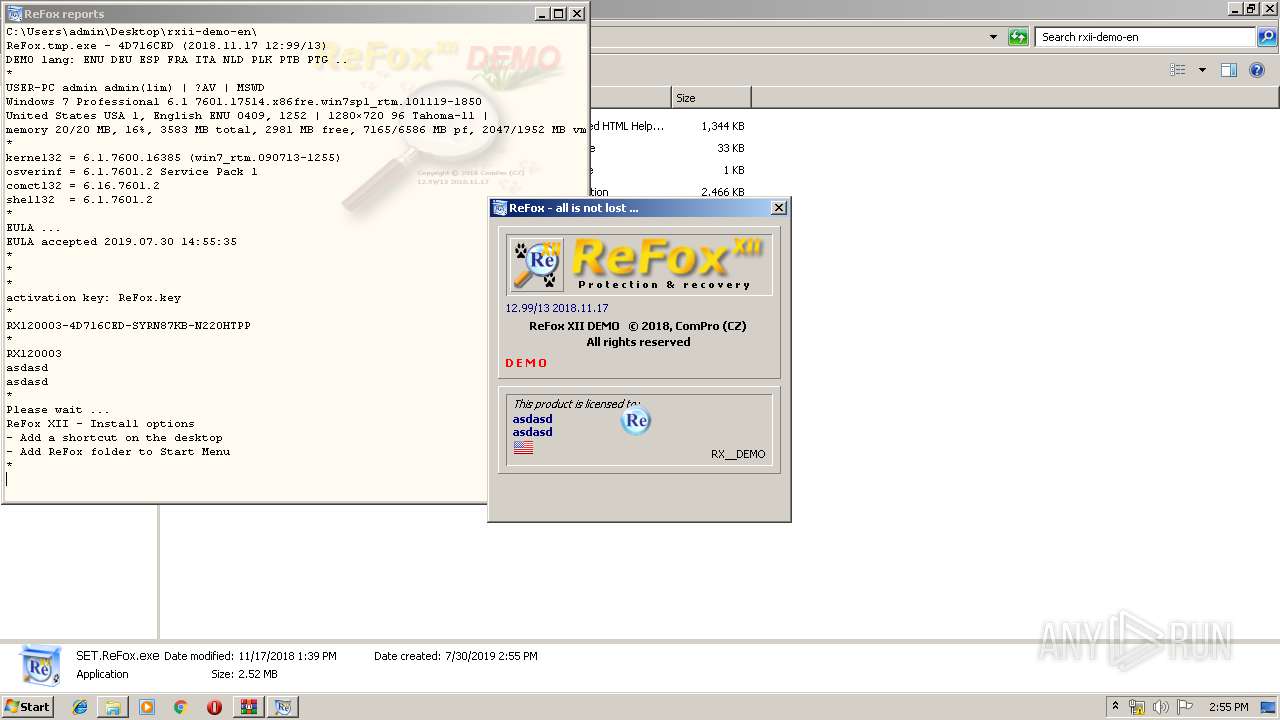Screen dimensions: 1280x720
Task: Launch Google Chrome from the taskbar
Action: click(x=180, y=707)
